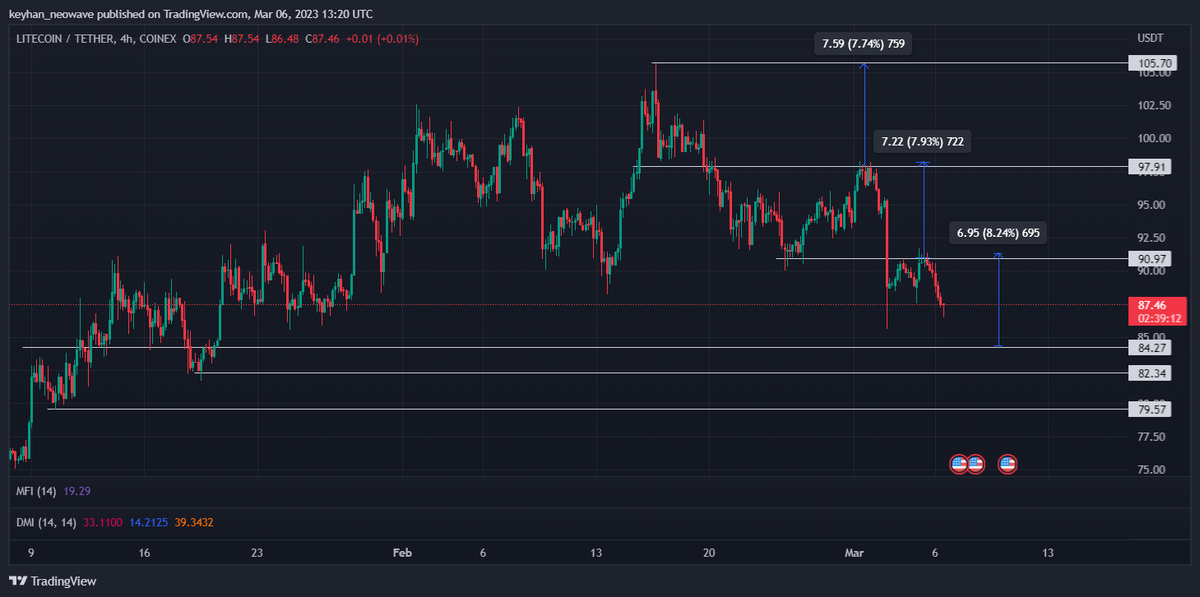Image resolution: width=1200 pixels, height=597 pixels.
Task: Open the USDT currency selector on price axis
Action: 1150,38
